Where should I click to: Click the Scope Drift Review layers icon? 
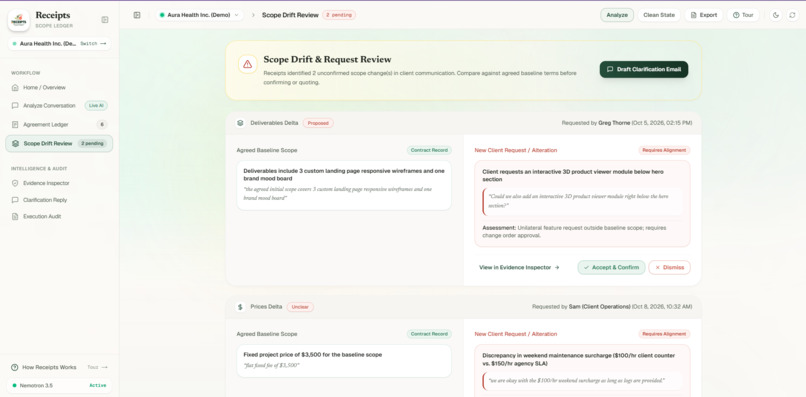(15, 143)
